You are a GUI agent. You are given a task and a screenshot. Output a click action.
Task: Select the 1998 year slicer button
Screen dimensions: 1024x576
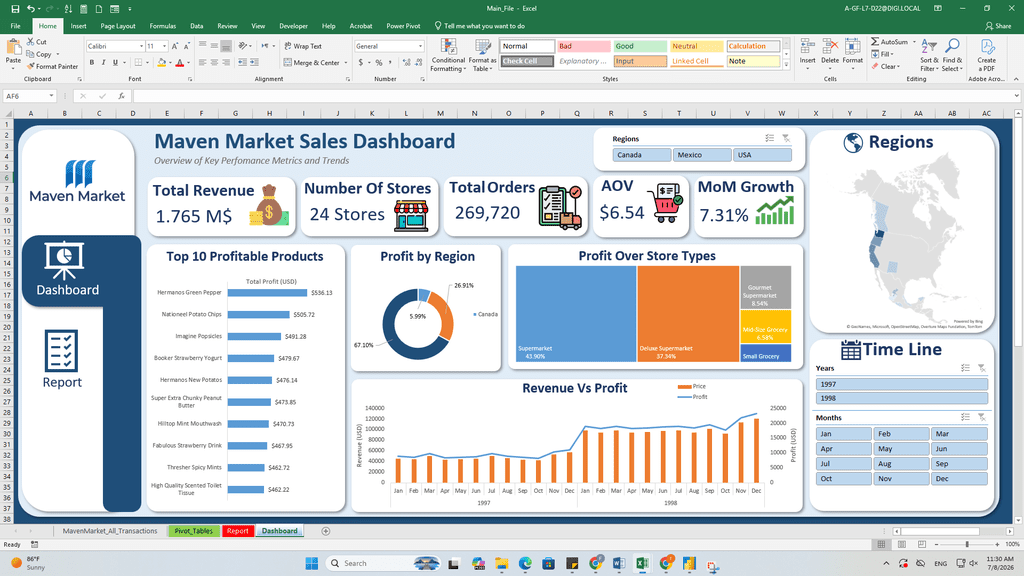[x=901, y=398]
